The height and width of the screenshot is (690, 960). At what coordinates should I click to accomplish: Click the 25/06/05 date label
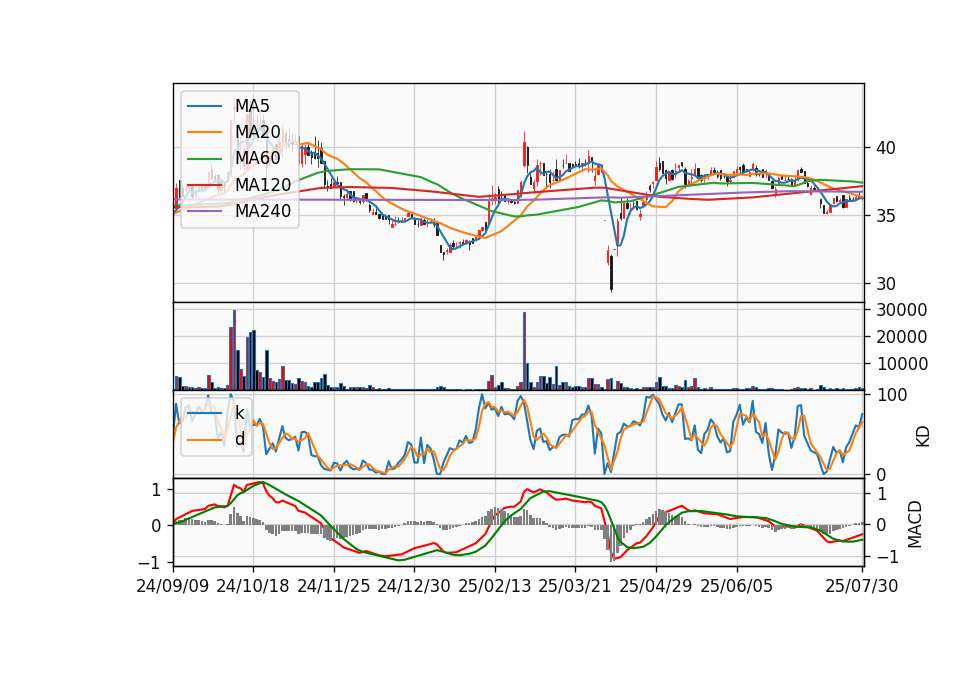pos(737,586)
